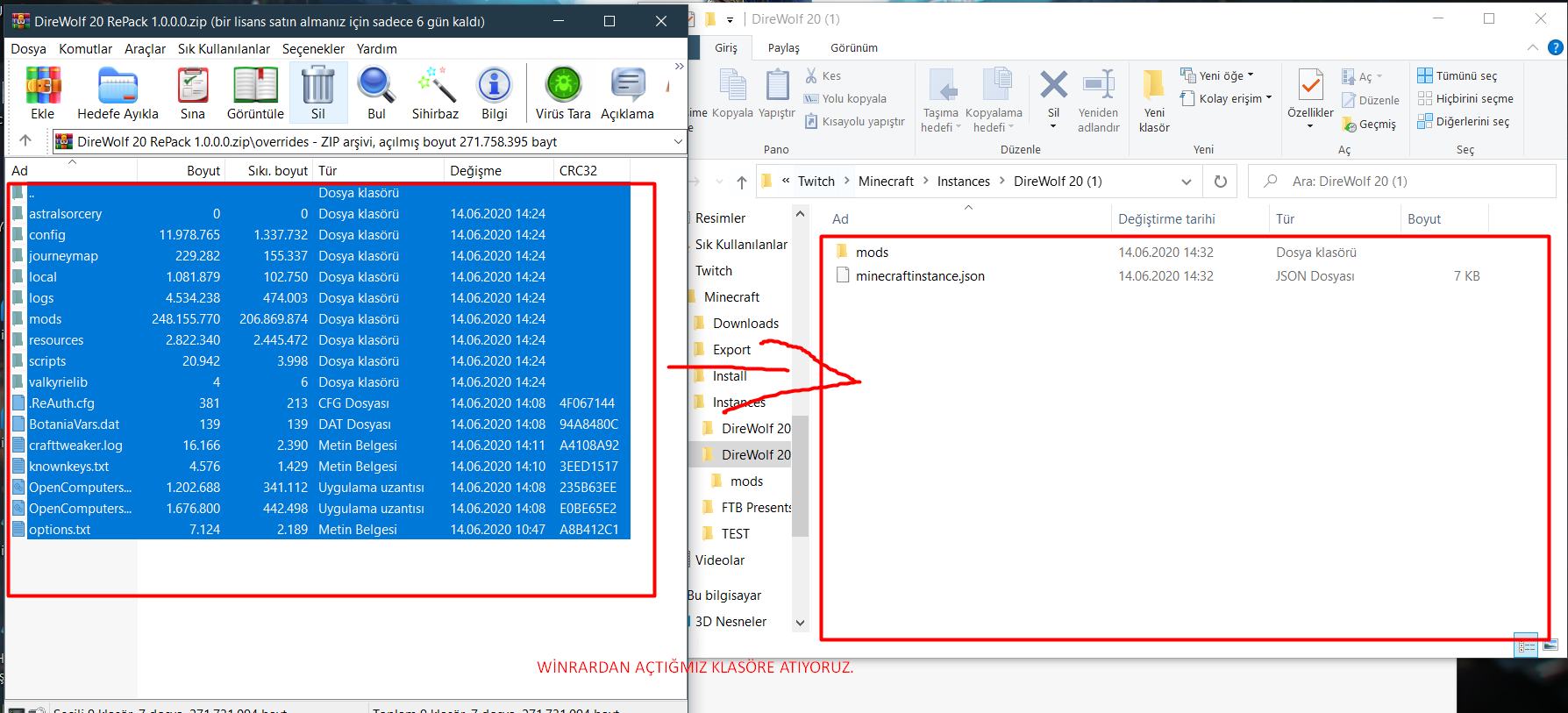Open Yeni öğe dropdown in Explorer
Screen dimensions: 1568x713
pyautogui.click(x=1217, y=76)
